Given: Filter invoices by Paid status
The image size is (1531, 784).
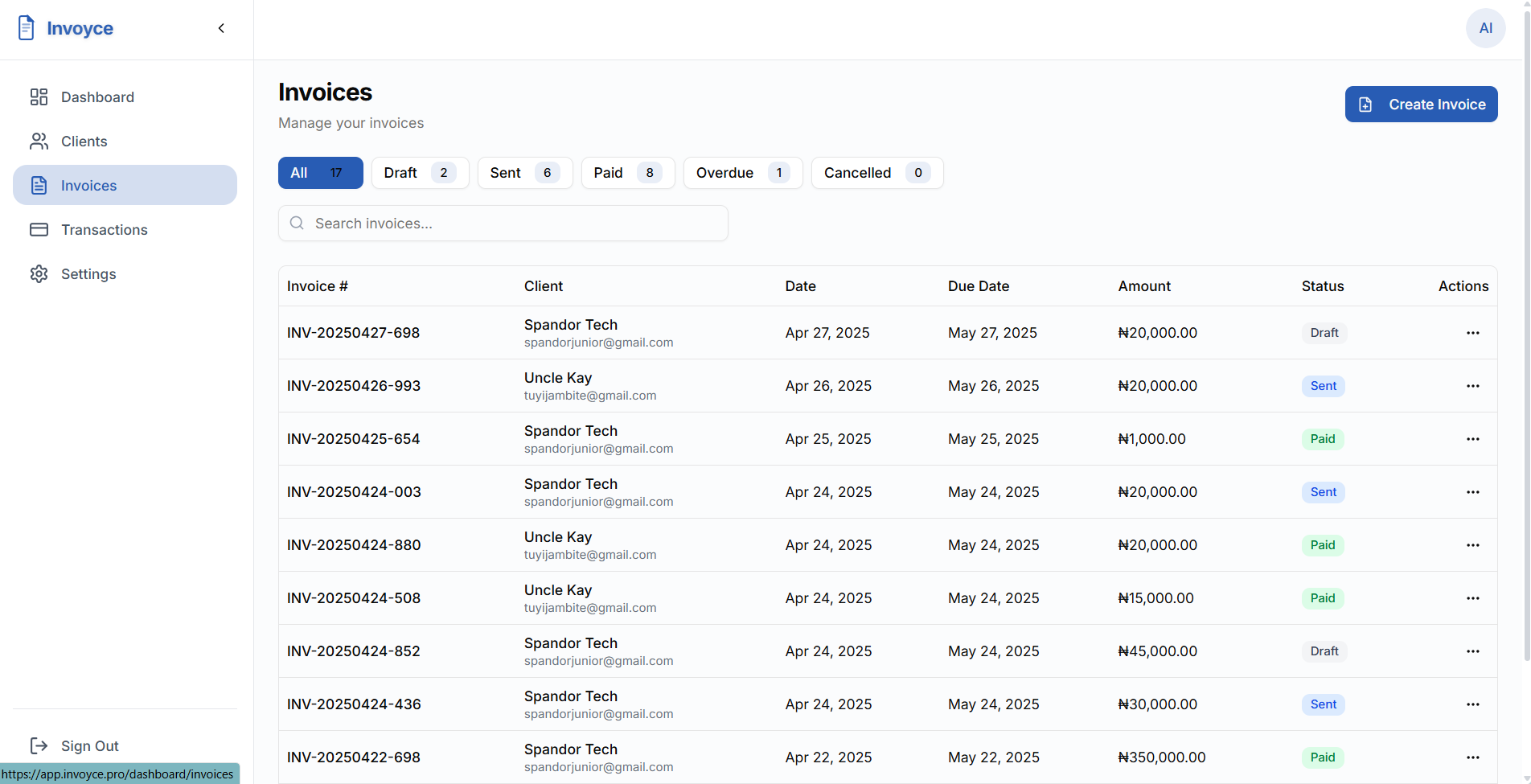Looking at the screenshot, I should click(628, 173).
